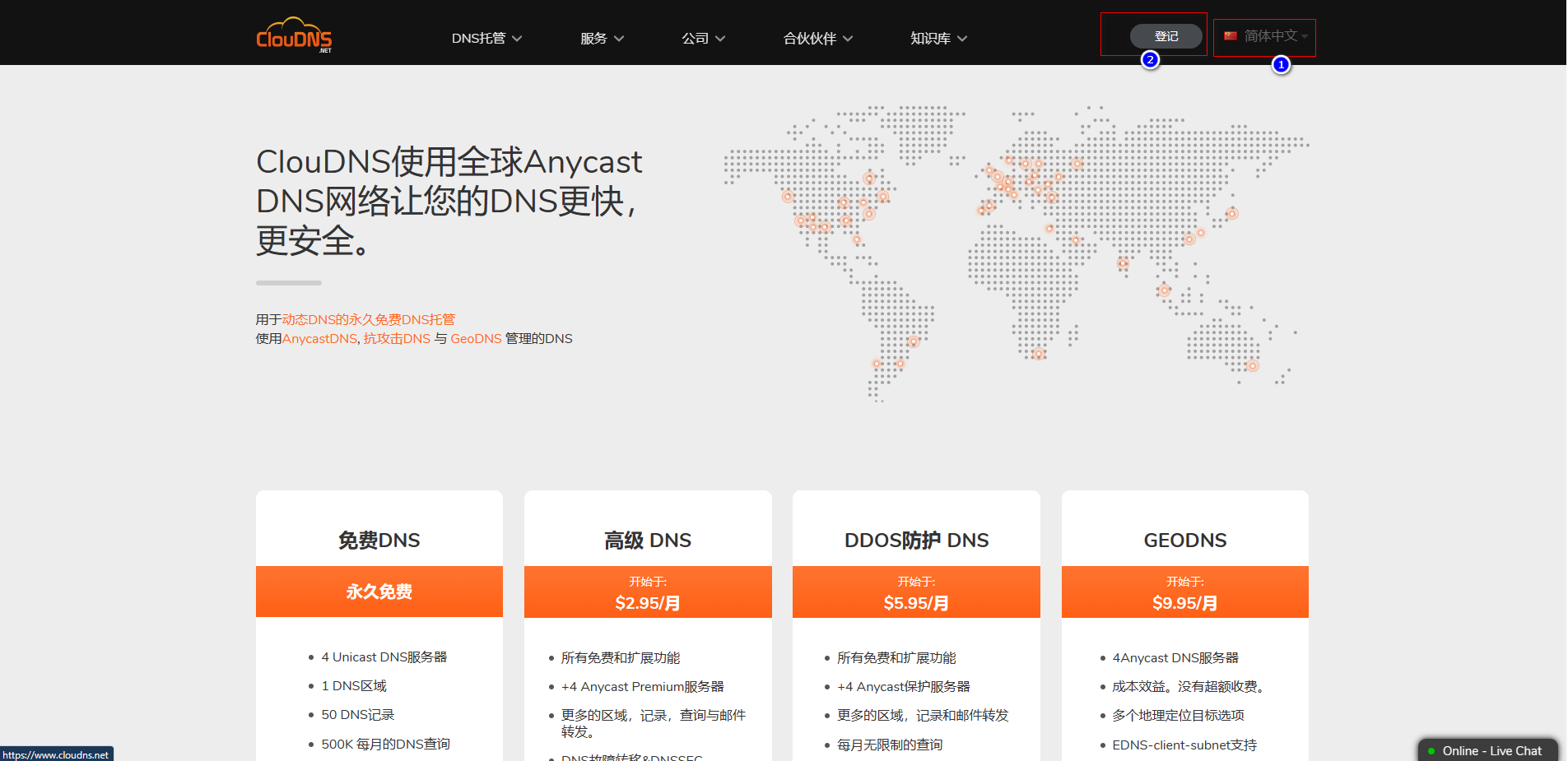Click the Chinese flag icon
Screen dimensions: 1568x761
1231,36
